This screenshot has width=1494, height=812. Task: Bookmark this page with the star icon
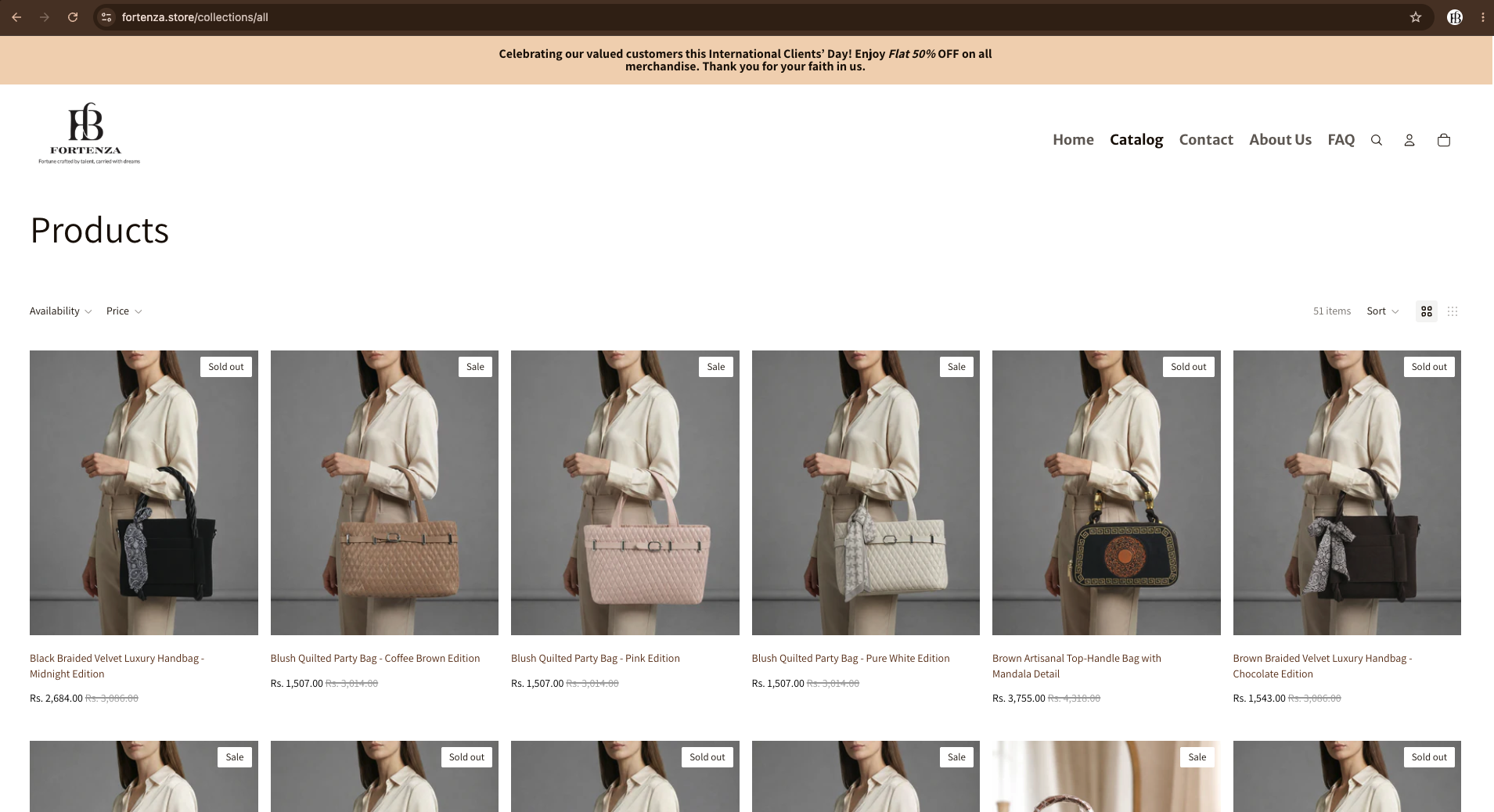pyautogui.click(x=1416, y=17)
